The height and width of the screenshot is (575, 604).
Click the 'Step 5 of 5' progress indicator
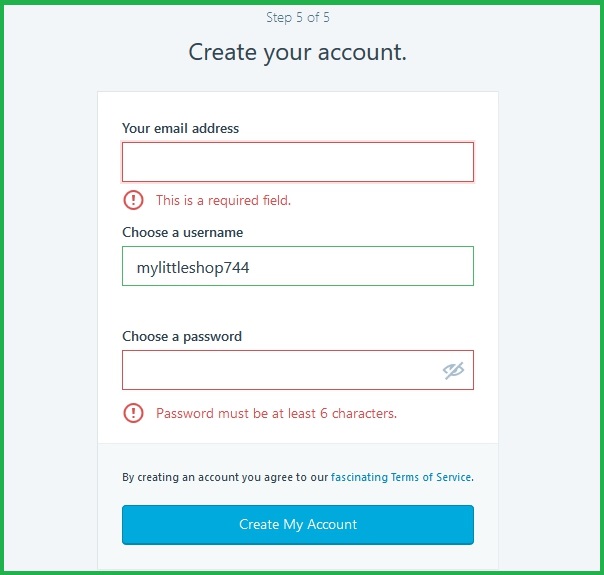(298, 17)
